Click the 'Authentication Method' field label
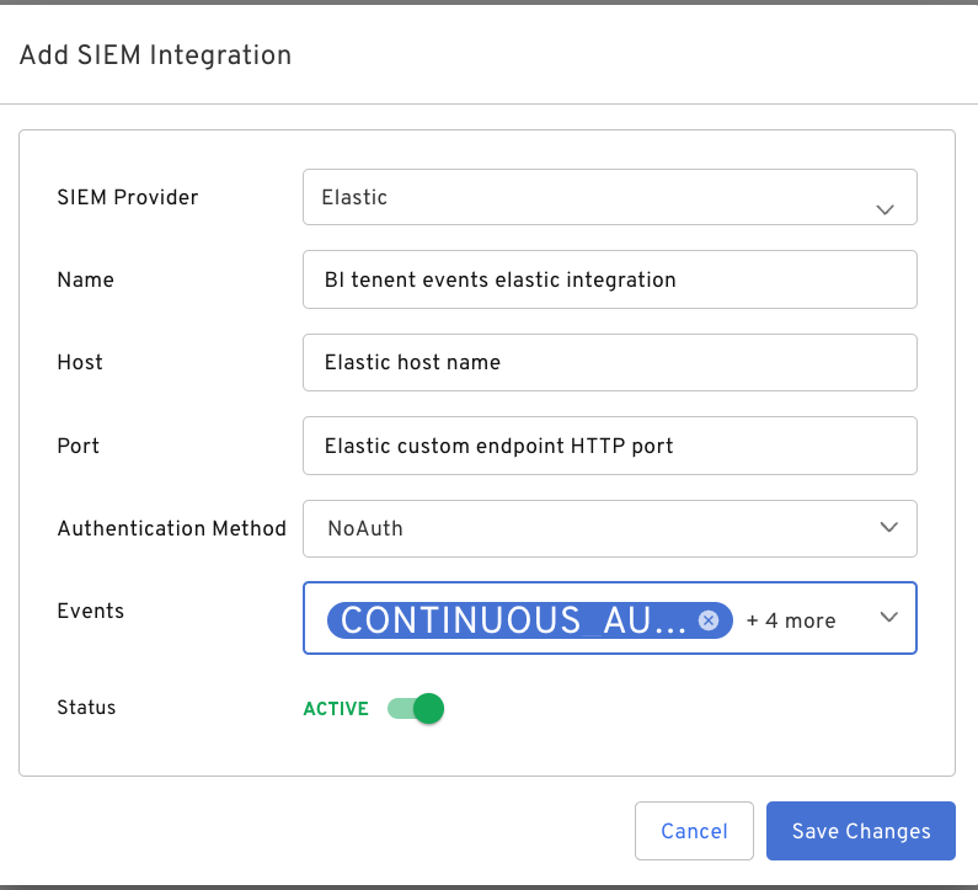Screen dimensions: 978x890 [x=172, y=528]
